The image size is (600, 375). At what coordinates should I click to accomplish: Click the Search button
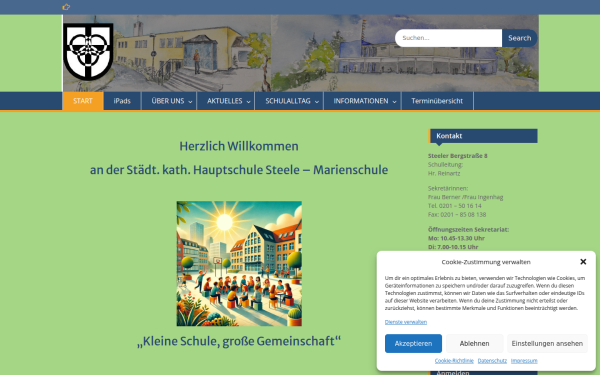pos(520,38)
